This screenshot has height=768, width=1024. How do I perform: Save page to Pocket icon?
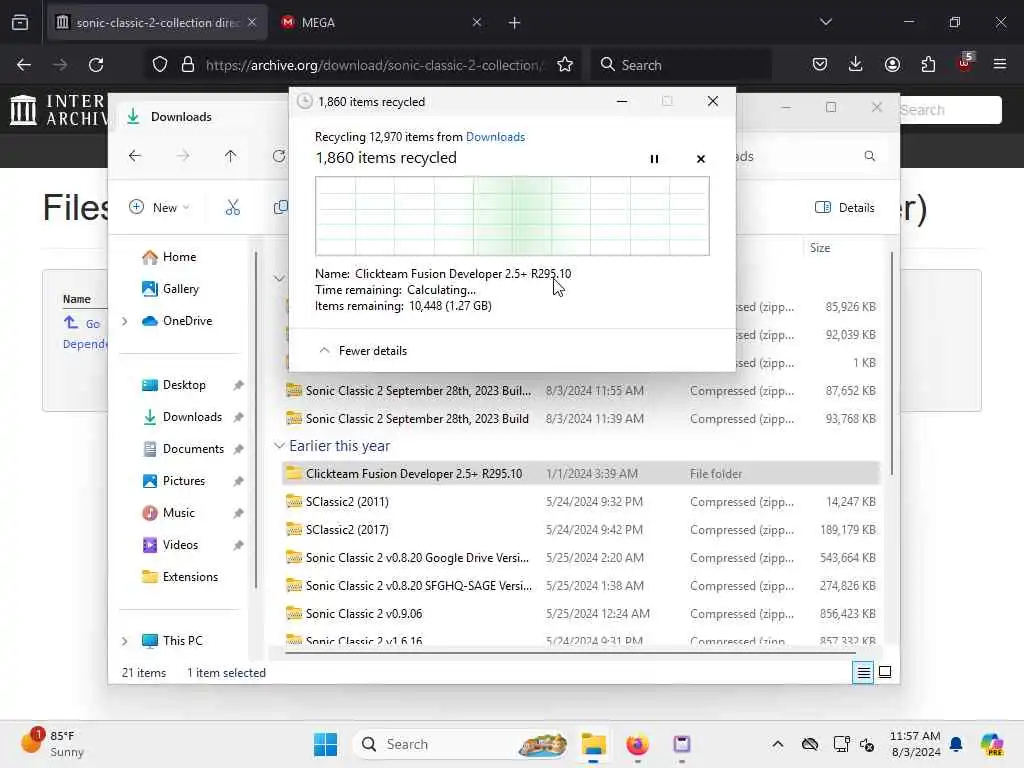coord(820,64)
